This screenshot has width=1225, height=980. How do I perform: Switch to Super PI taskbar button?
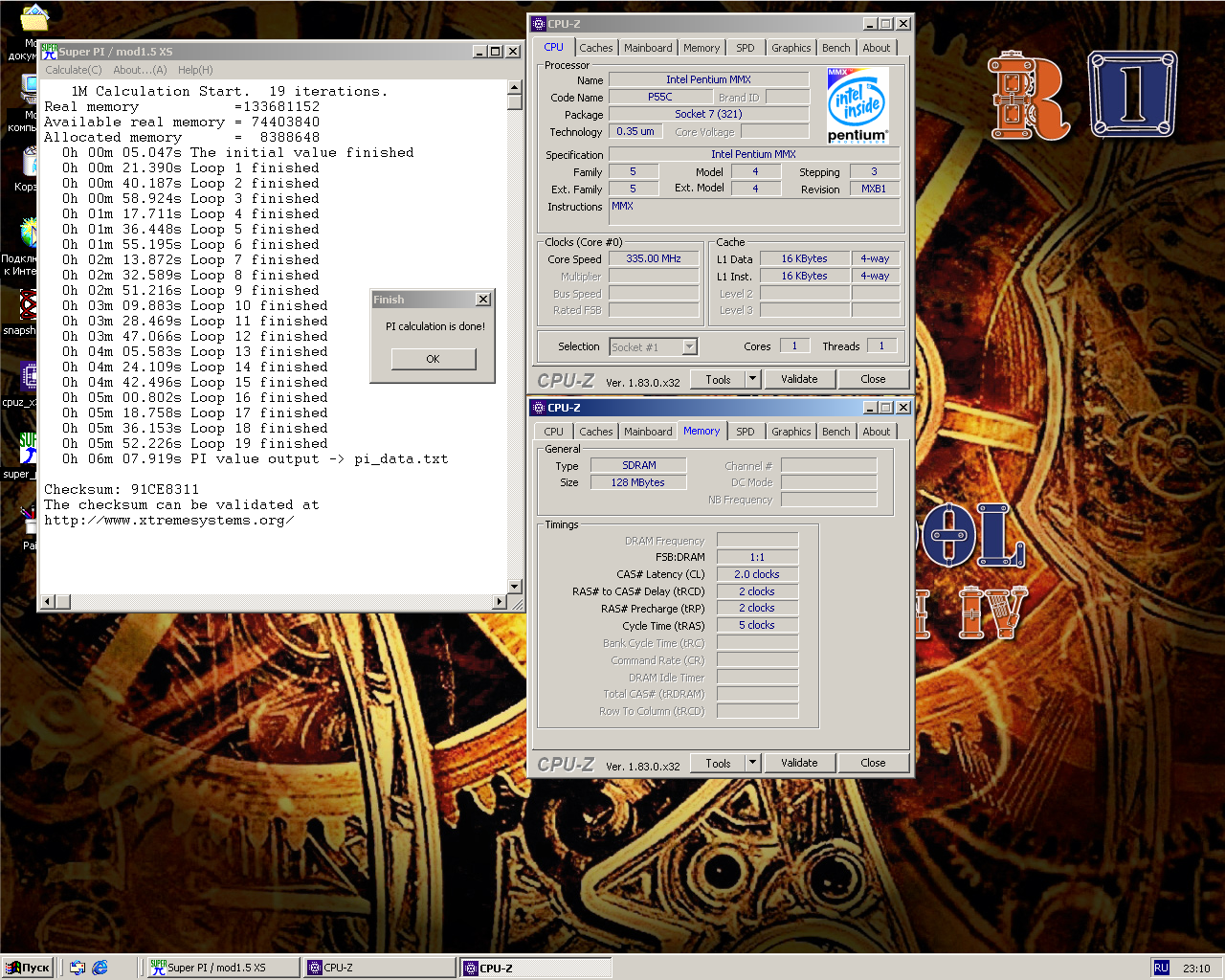click(x=224, y=968)
